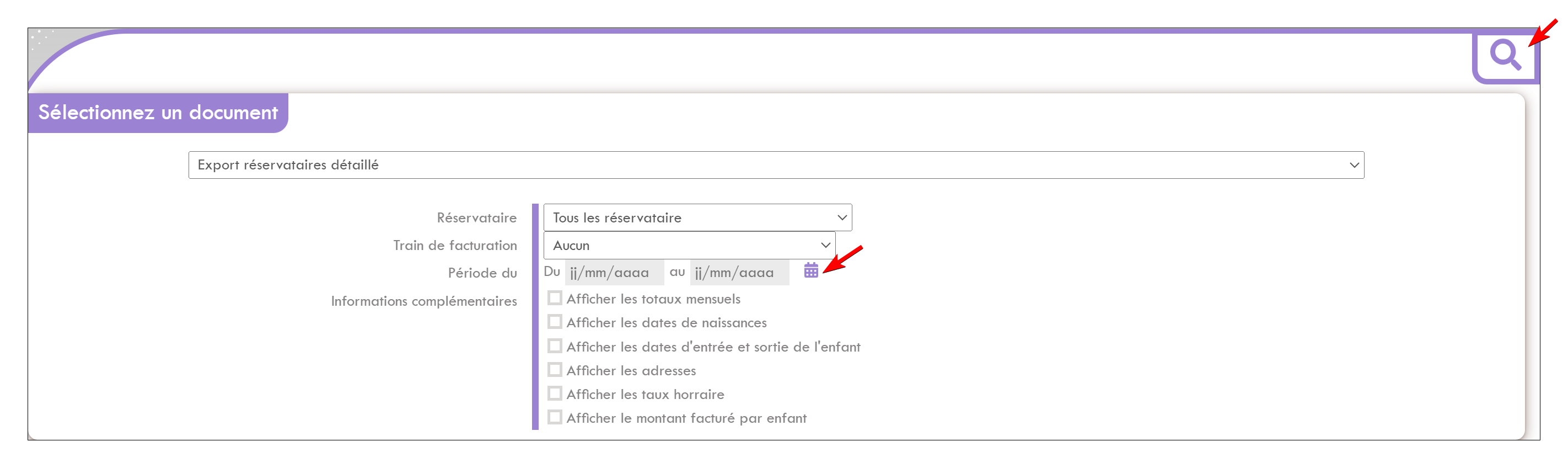Click the Train de facturation label
This screenshot has height=468, width=1568.
click(455, 246)
